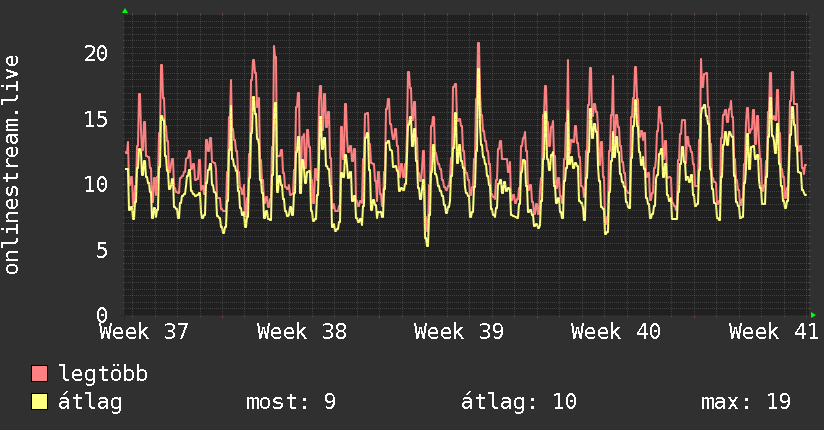Viewport: 824px width, 430px height.
Task: Click the 'max: 19' statistic
Action: coord(746,402)
